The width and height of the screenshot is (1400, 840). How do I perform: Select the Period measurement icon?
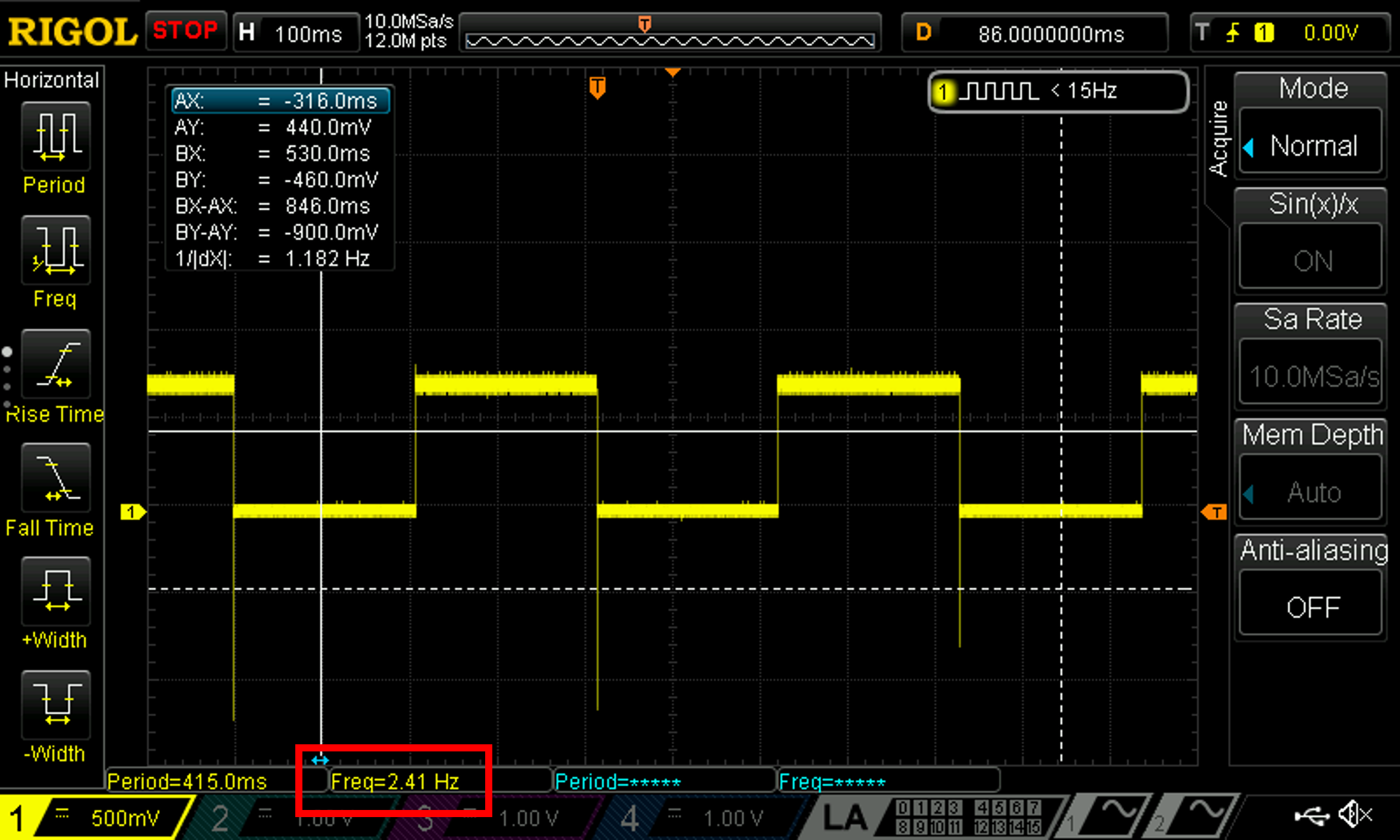(x=55, y=136)
